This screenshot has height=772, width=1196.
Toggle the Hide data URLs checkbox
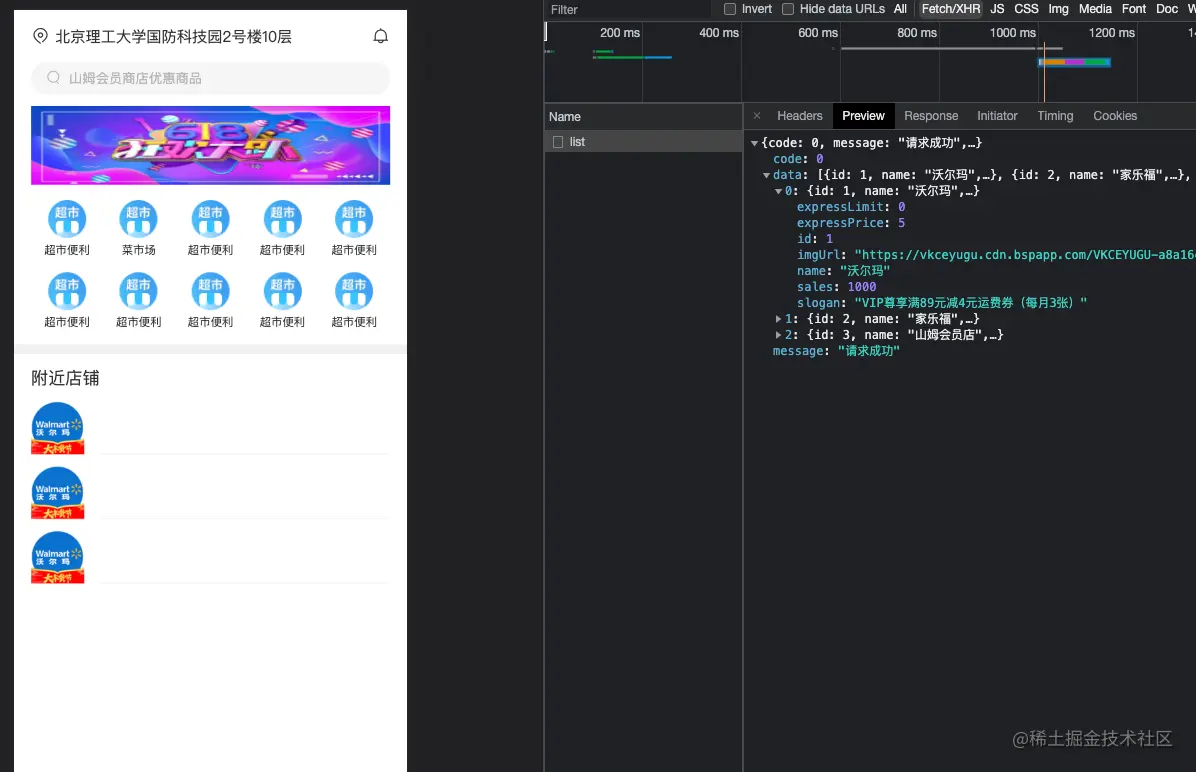tap(788, 9)
